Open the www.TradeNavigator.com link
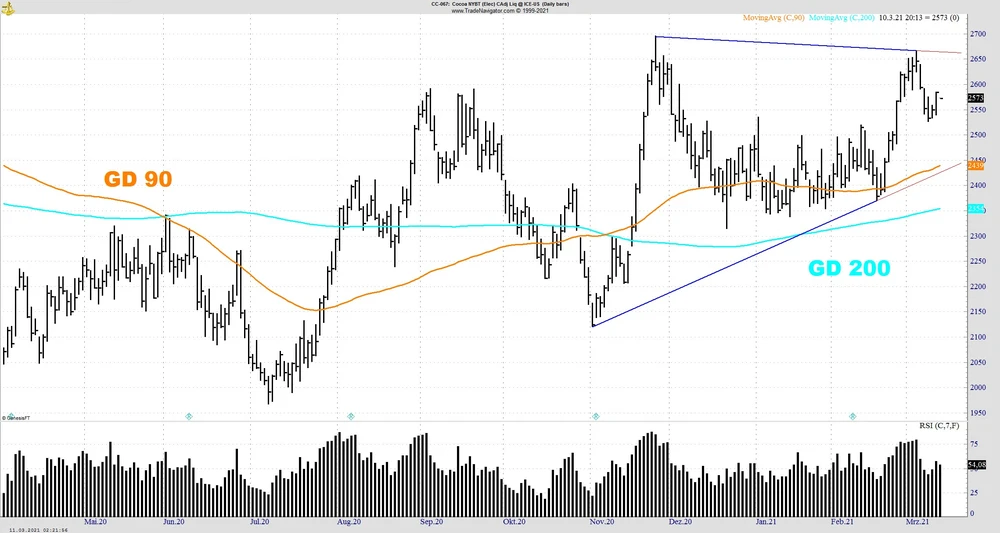1000x533 pixels. [x=500, y=10]
